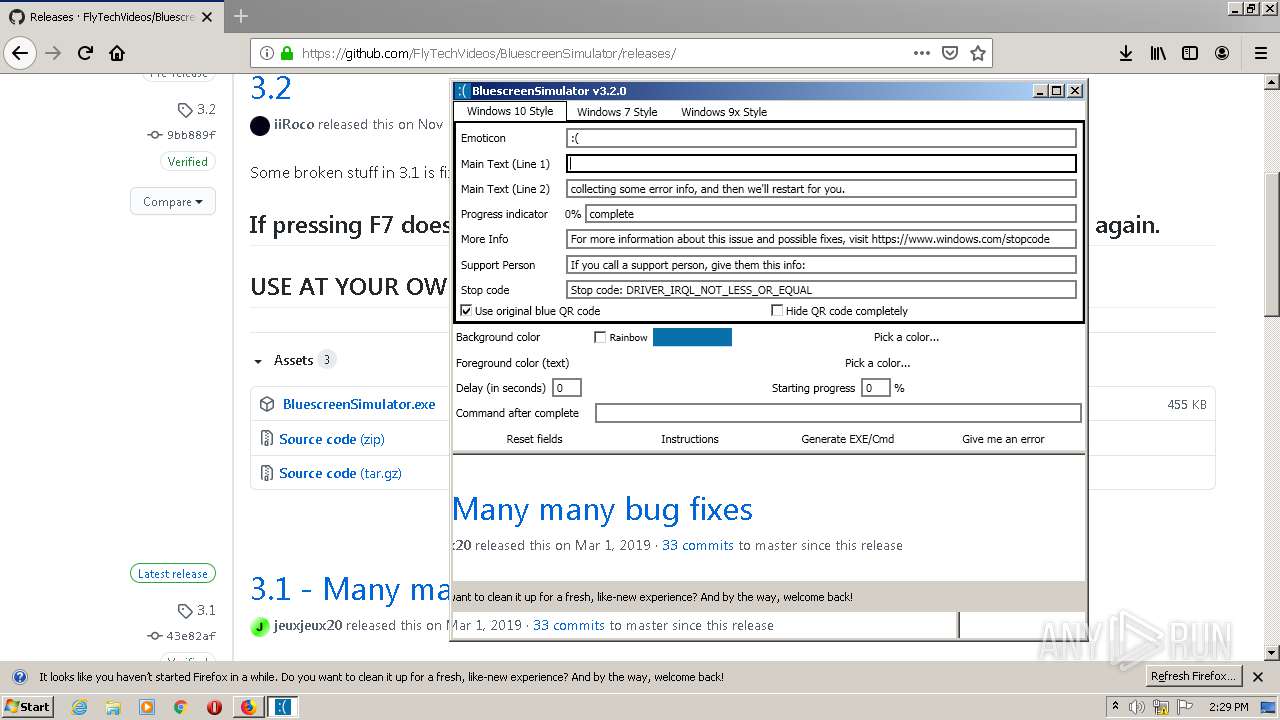
Task: Open Windows Start menu
Action: click(x=27, y=707)
